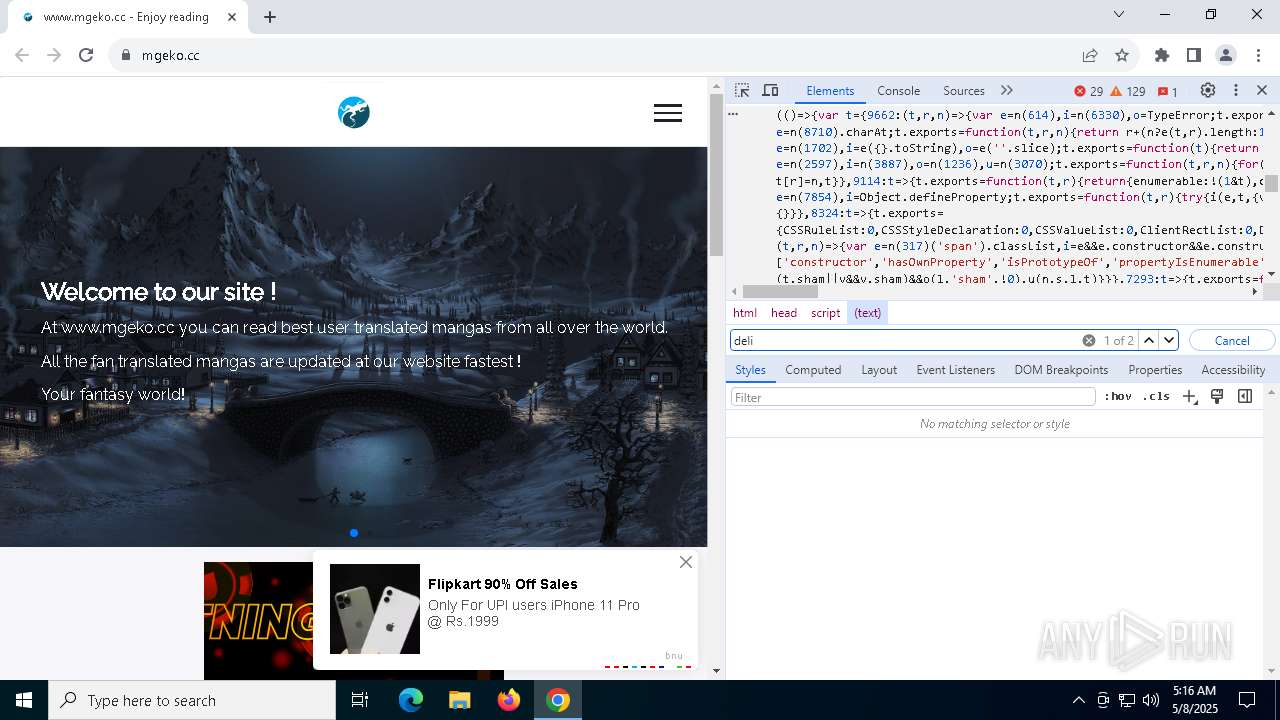Open the Chrome main menu

tap(1258, 55)
